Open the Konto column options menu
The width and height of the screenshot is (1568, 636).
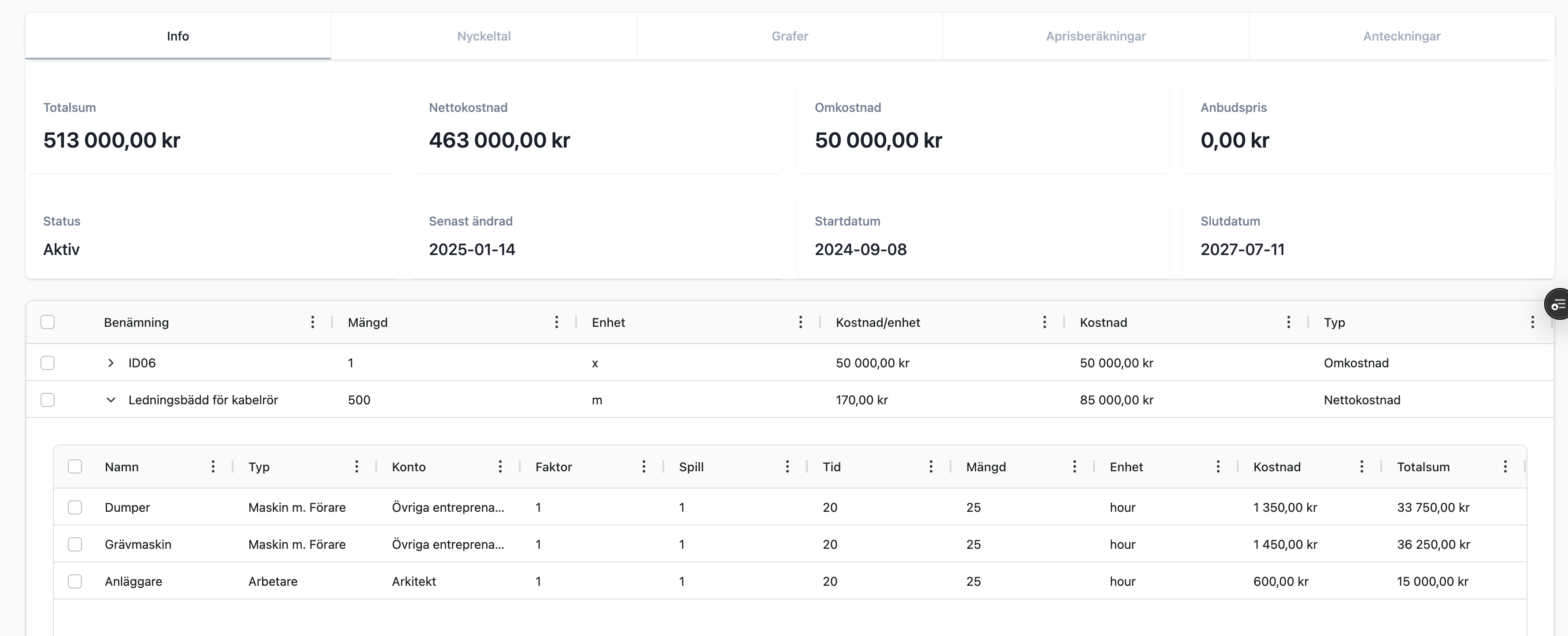pyautogui.click(x=500, y=466)
